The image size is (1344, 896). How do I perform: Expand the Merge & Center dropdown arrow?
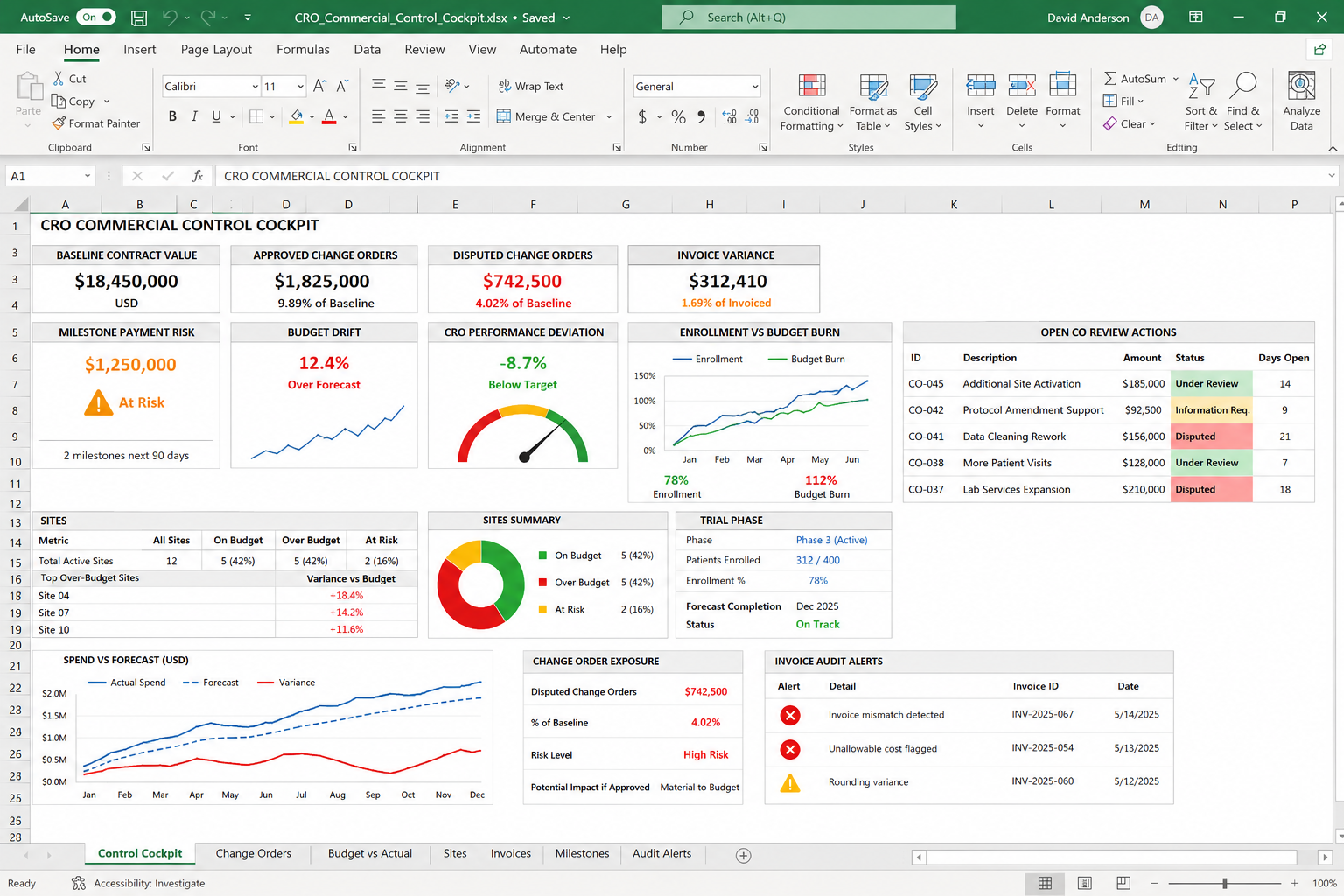coord(609,116)
